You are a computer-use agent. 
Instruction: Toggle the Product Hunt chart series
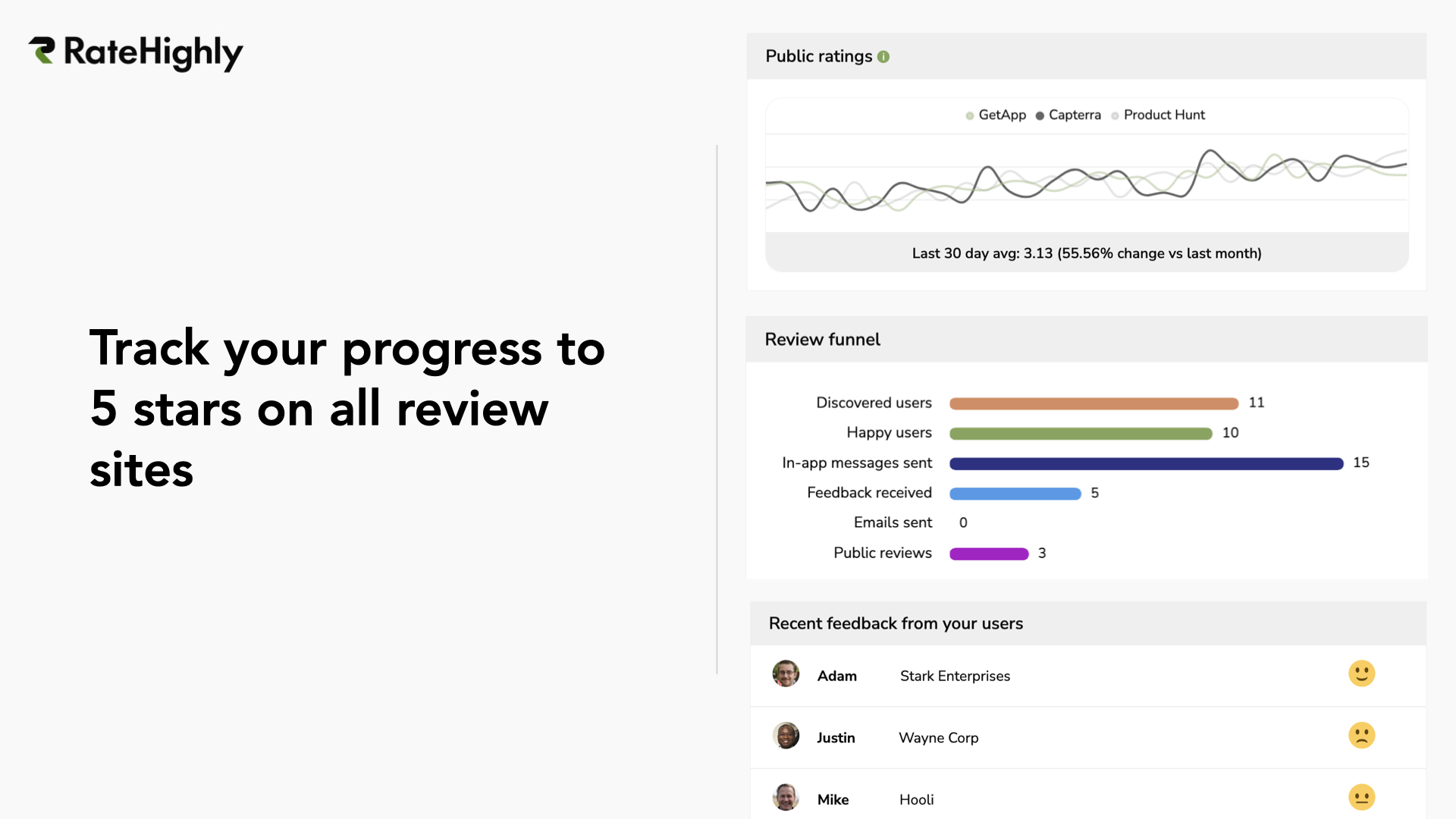(1158, 115)
